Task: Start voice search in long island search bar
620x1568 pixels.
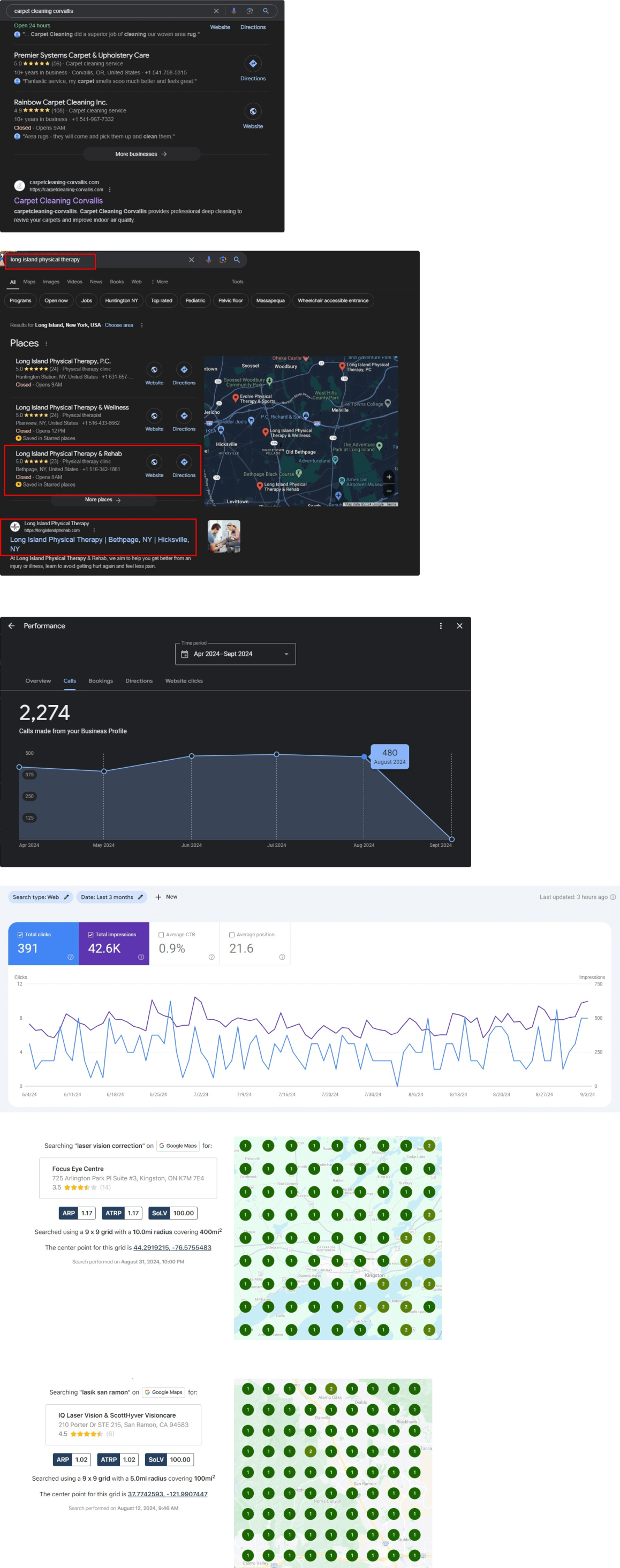Action: tap(209, 260)
